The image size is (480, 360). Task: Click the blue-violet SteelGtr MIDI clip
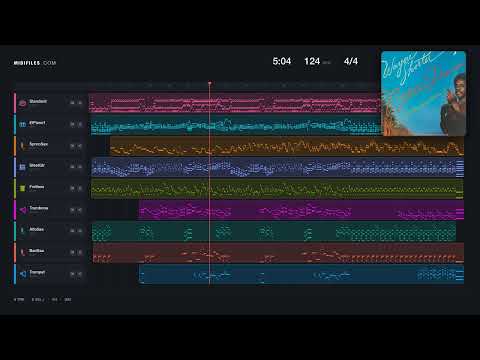click(x=277, y=167)
